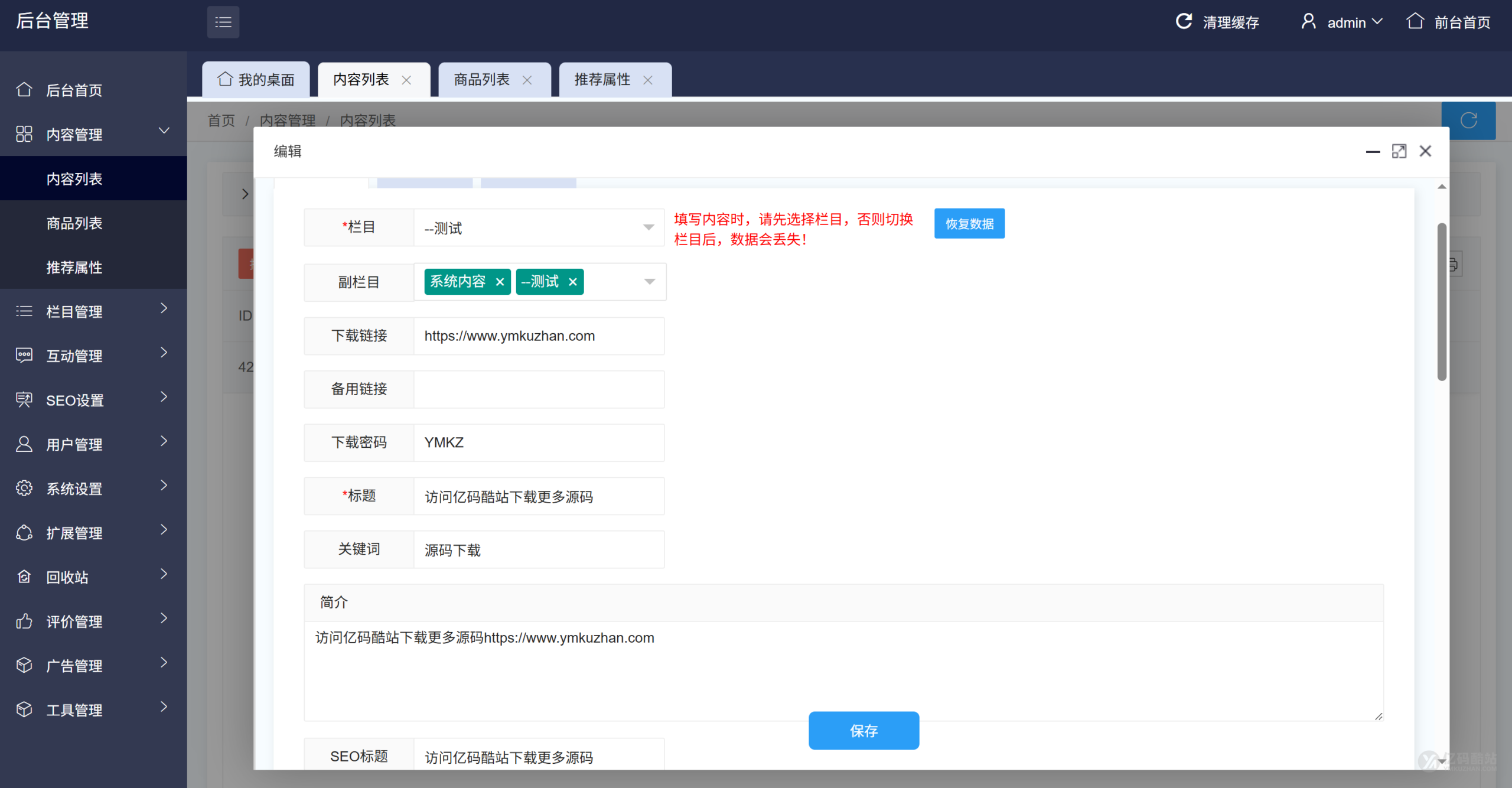Expand the 栏目管理 submenu
The height and width of the screenshot is (788, 1512).
(x=74, y=311)
